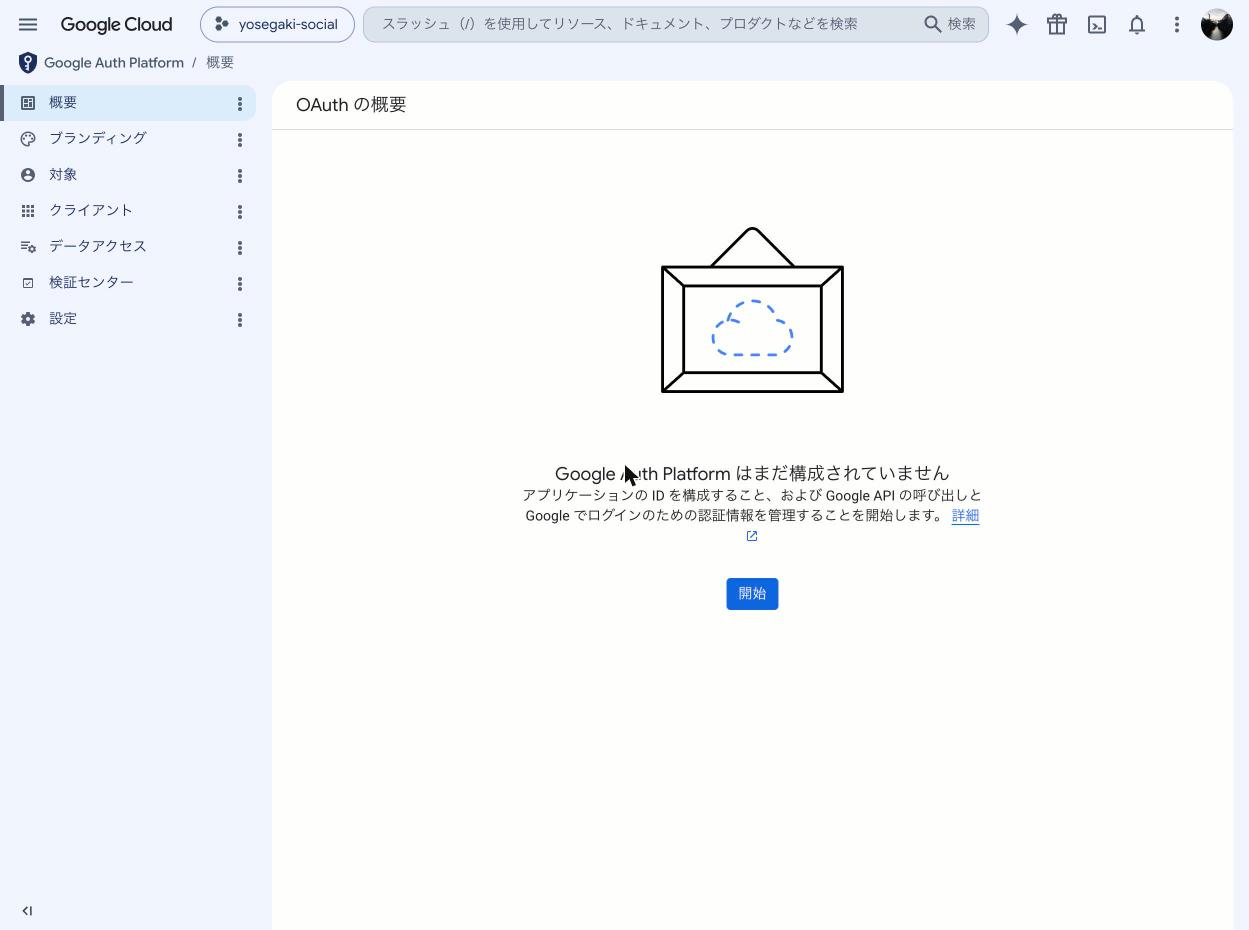
Task: Click the 概要 breadcrumb text
Action: click(220, 63)
